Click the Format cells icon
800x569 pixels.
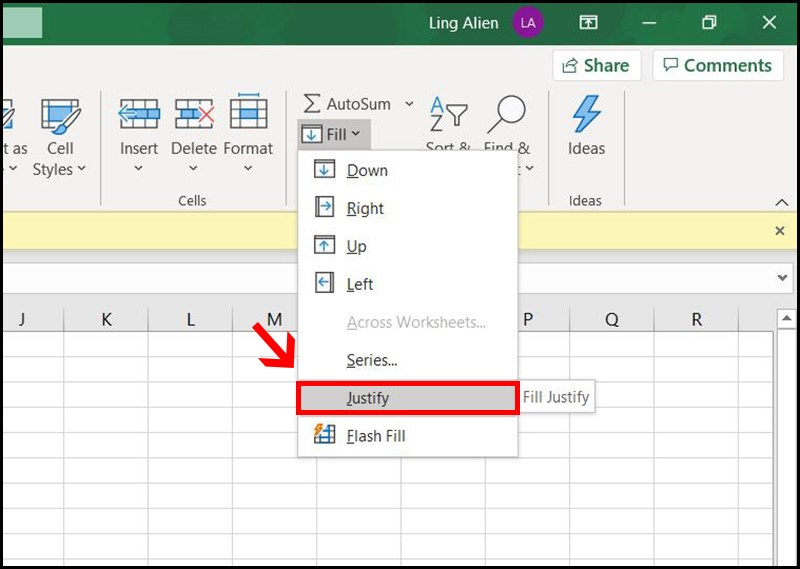tap(248, 111)
